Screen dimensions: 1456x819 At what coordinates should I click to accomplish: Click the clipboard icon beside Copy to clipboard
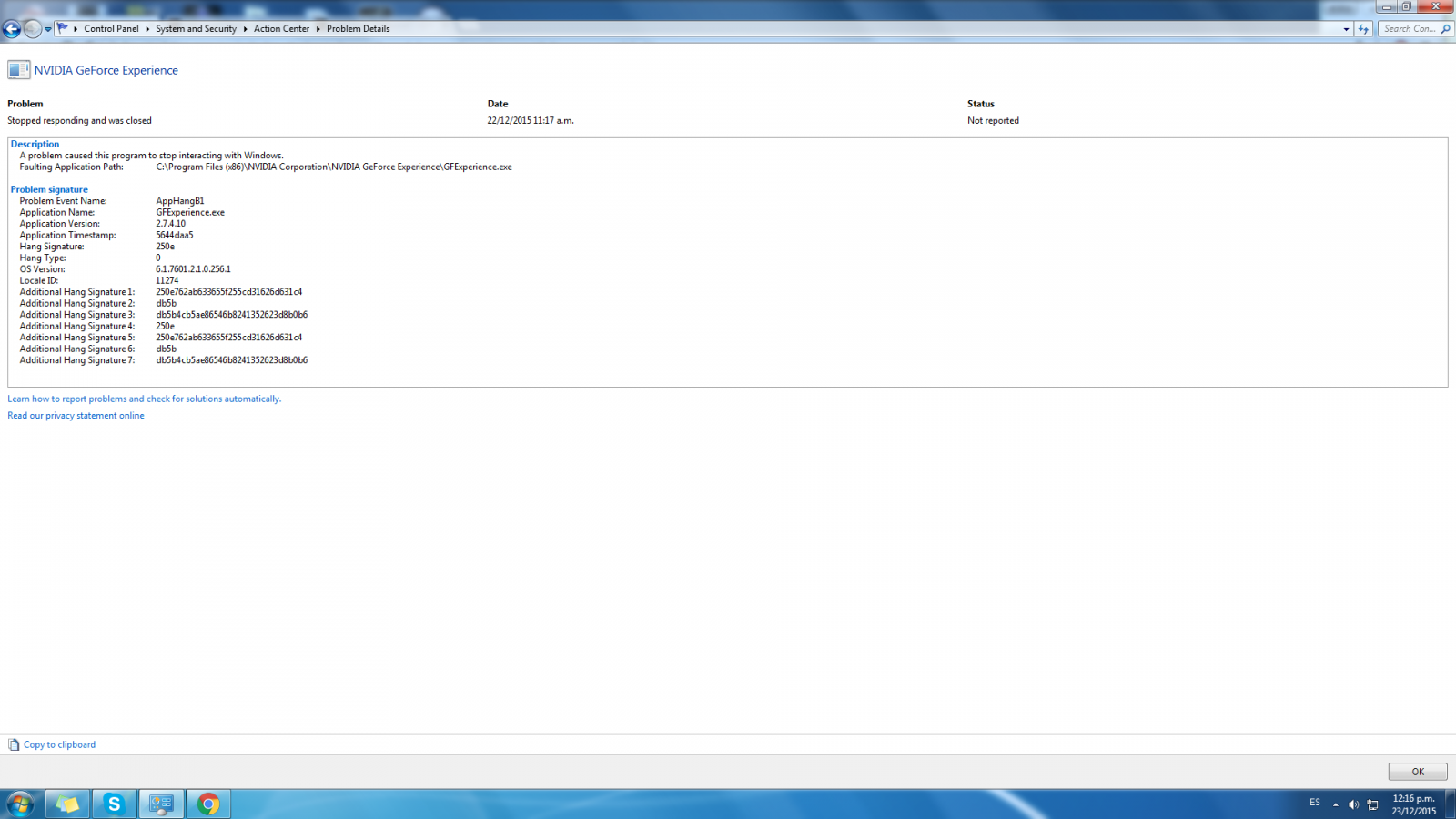click(x=14, y=744)
